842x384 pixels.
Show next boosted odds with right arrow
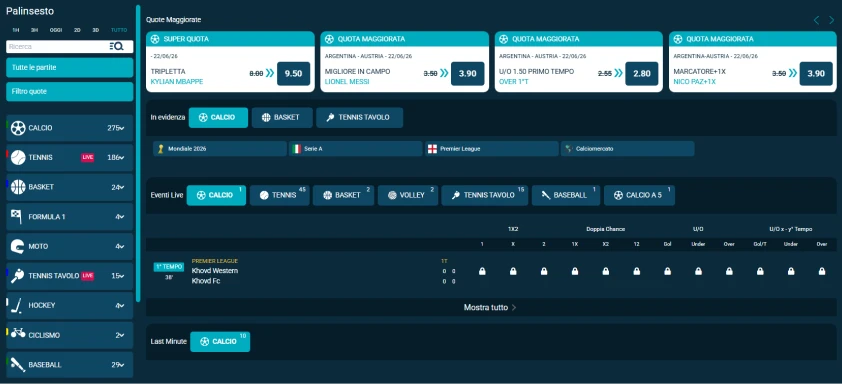(x=832, y=20)
